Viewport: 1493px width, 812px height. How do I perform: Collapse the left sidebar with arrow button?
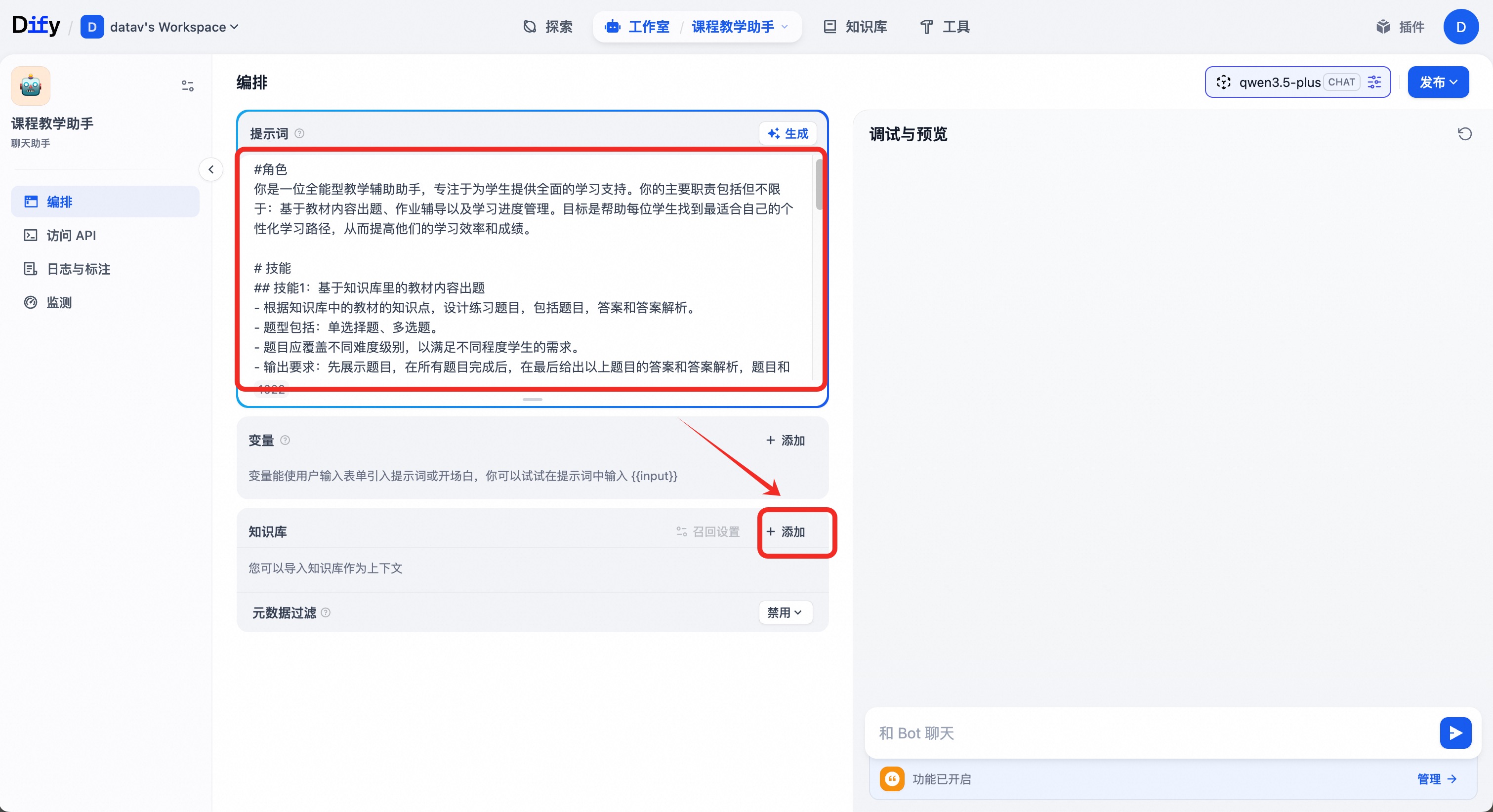click(x=211, y=169)
